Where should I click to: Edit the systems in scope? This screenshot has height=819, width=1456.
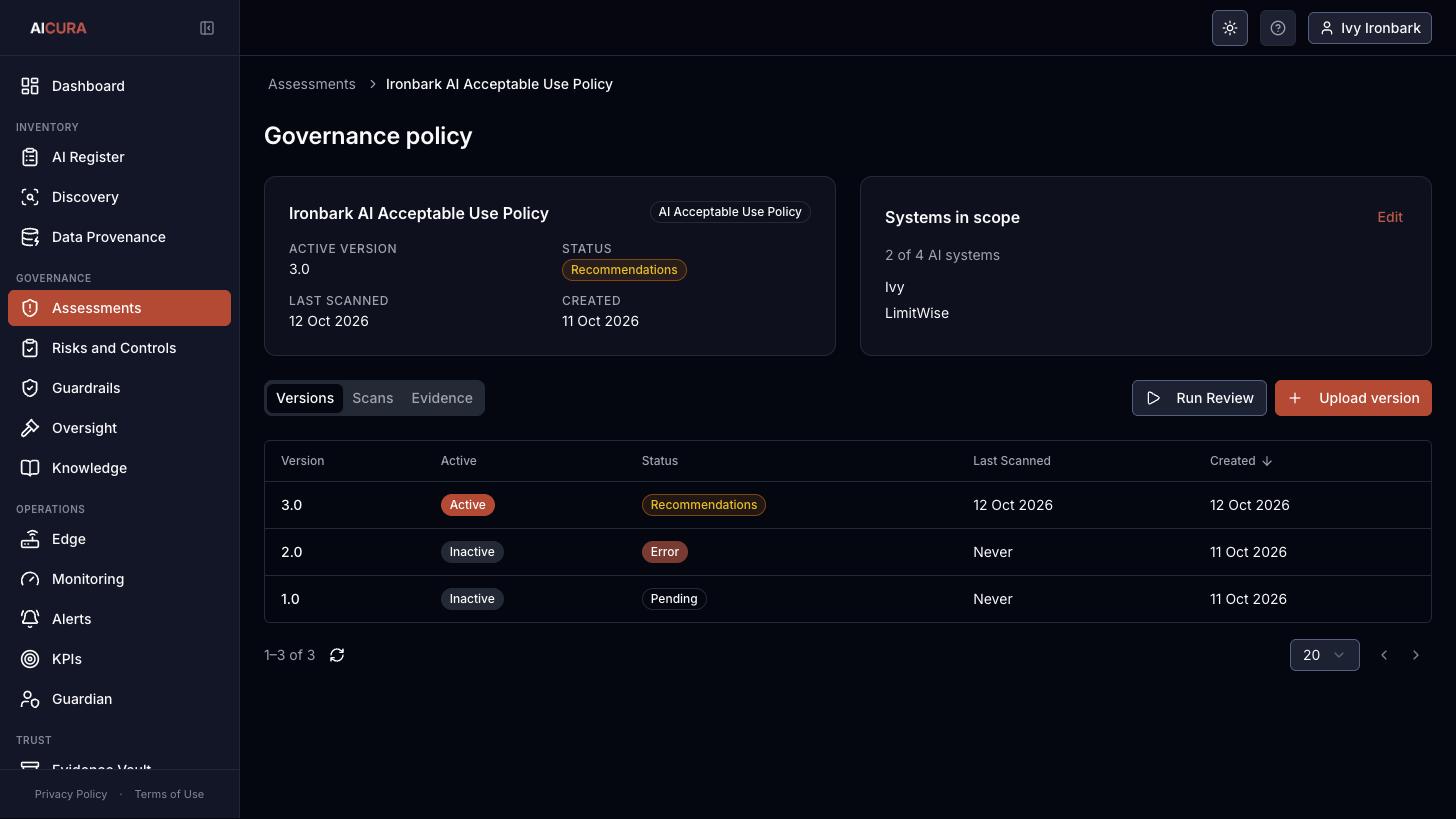point(1390,217)
